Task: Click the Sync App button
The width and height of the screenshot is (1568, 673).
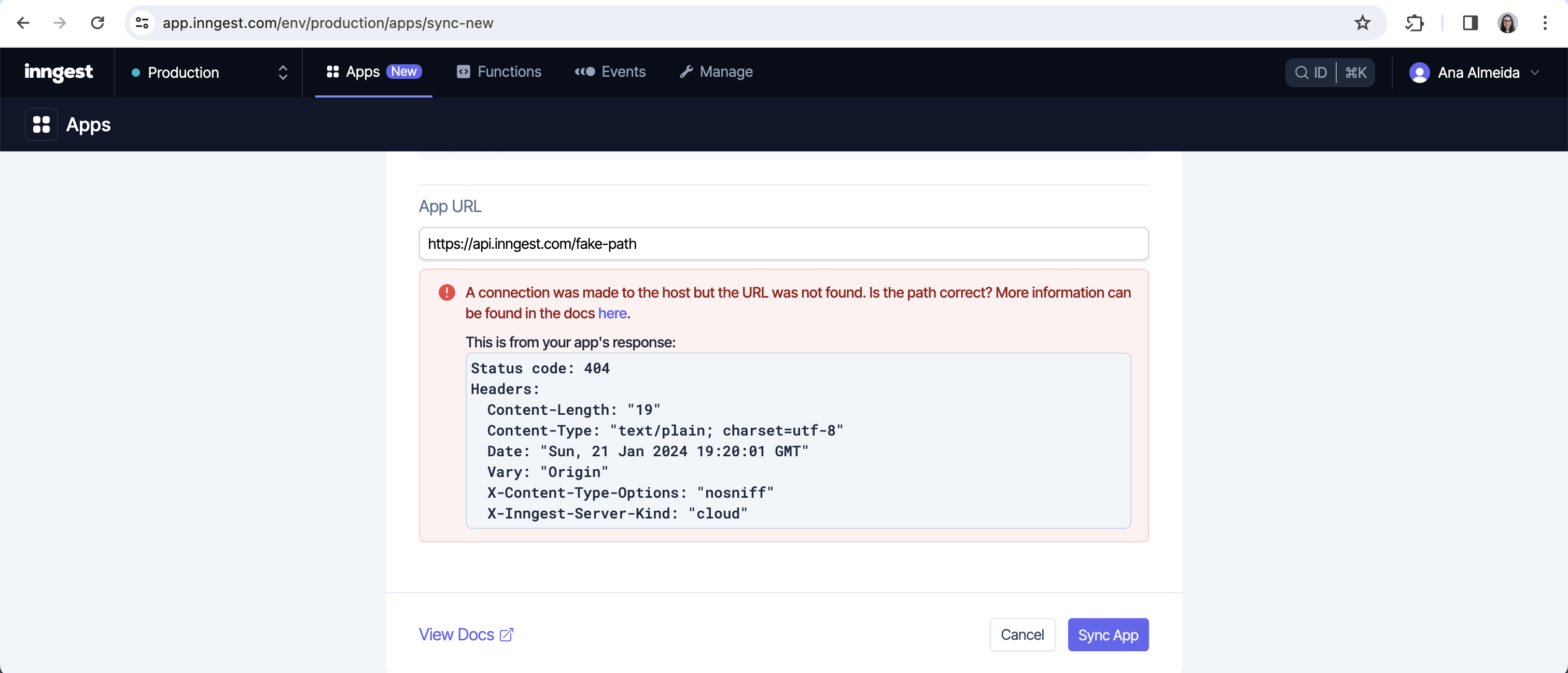Action: (x=1108, y=634)
